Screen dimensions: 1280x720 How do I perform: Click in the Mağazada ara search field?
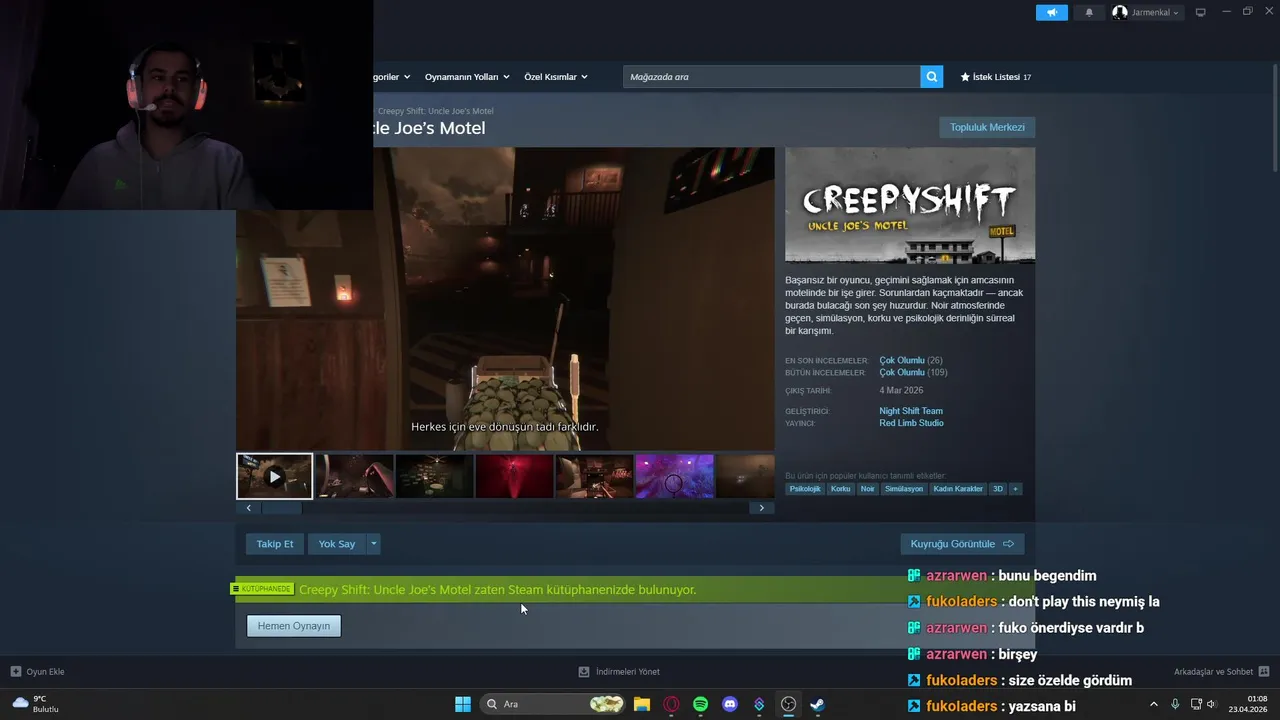(772, 77)
